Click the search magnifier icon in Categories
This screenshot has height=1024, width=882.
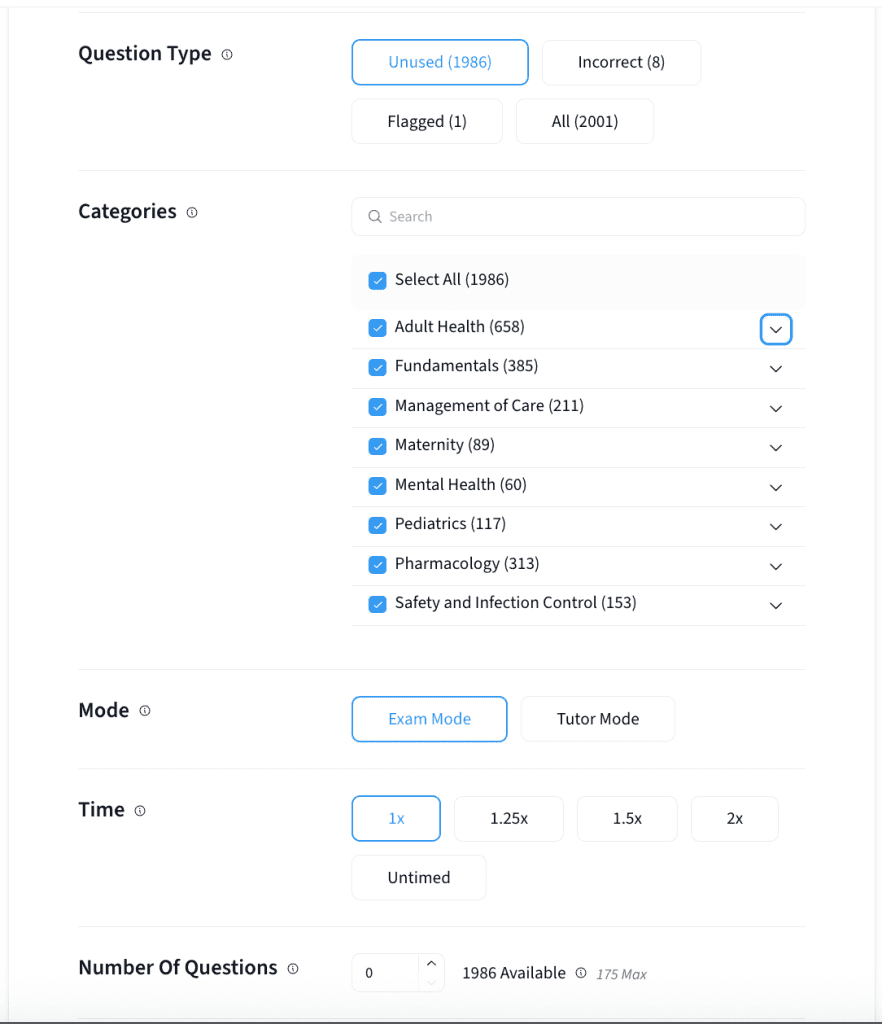point(375,217)
